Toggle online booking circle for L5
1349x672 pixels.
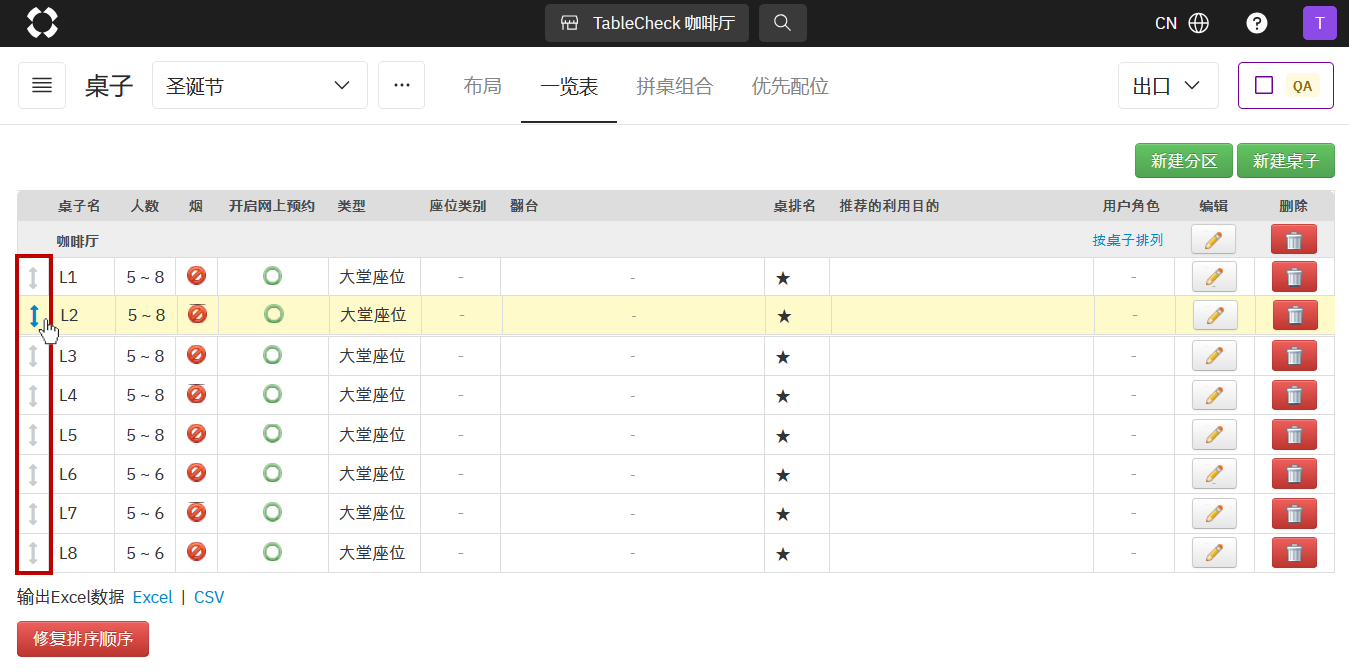click(272, 434)
